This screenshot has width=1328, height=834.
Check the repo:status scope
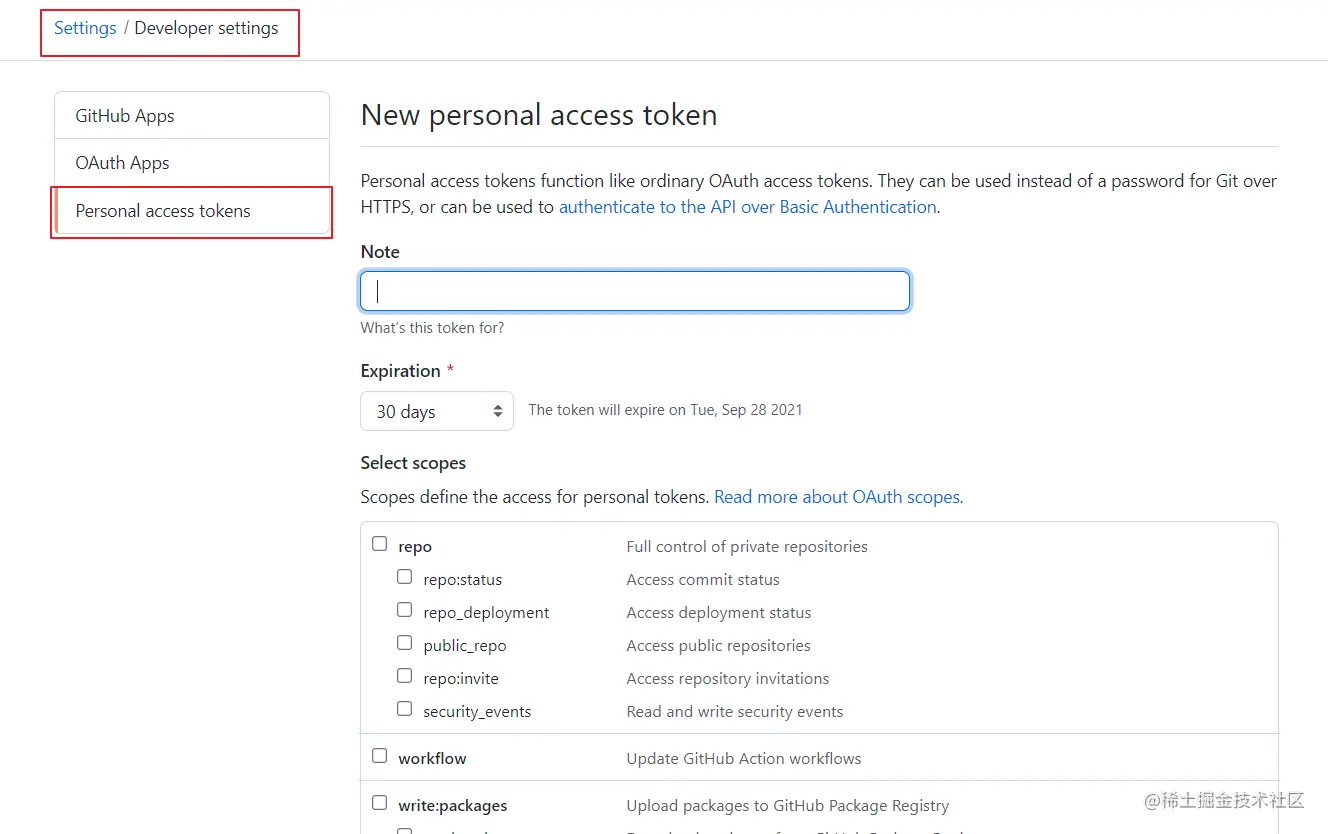pyautogui.click(x=404, y=577)
